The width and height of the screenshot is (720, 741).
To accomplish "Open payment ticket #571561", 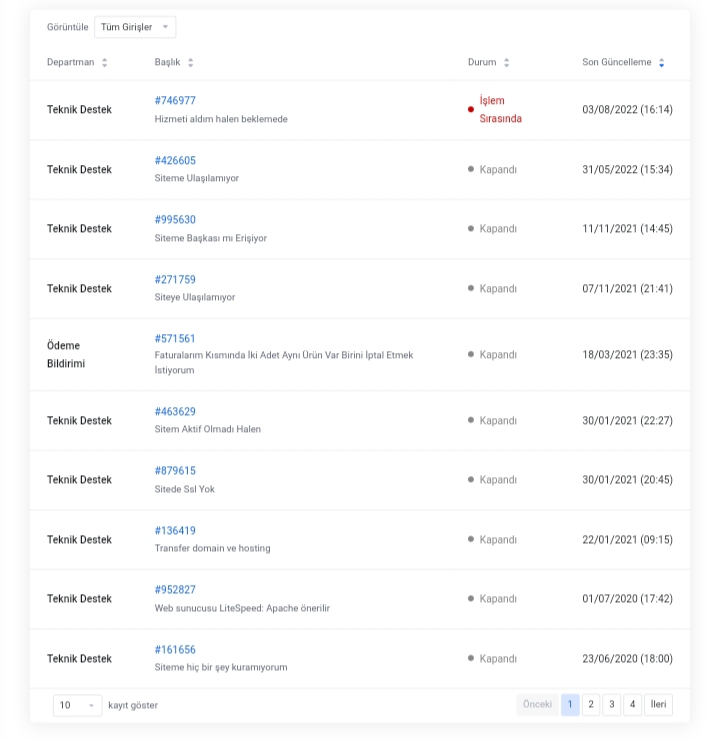I will point(175,339).
